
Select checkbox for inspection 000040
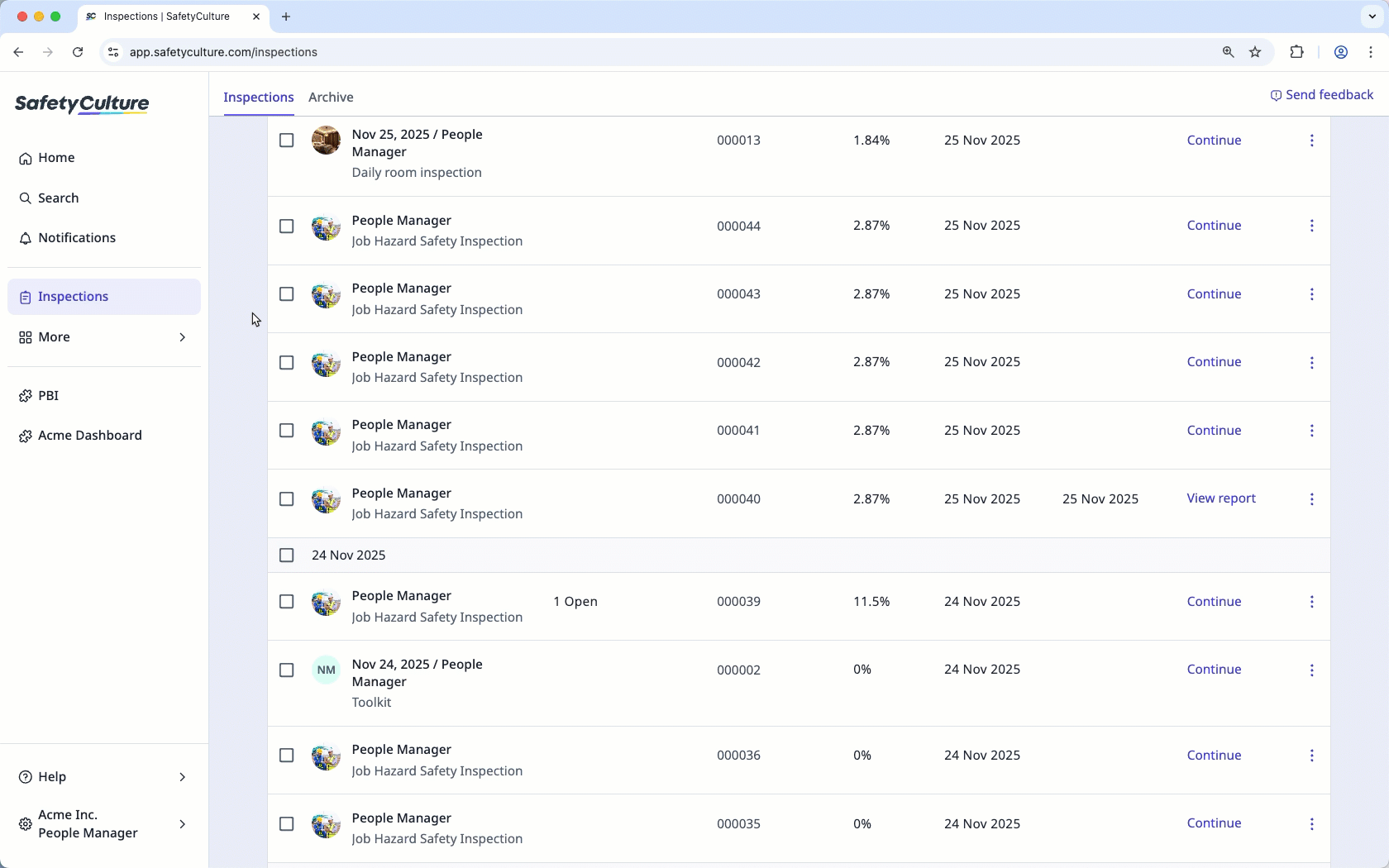click(x=286, y=499)
